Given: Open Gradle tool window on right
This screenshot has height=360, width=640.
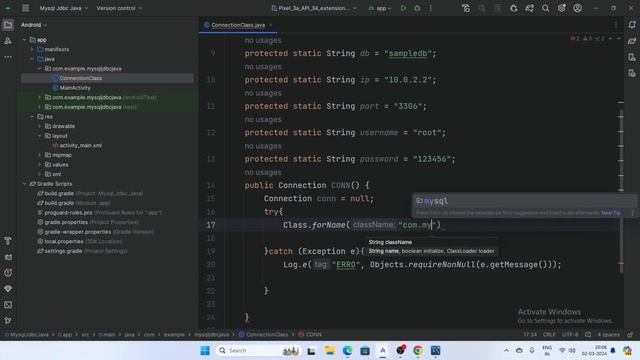Looking at the screenshot, I should (x=632, y=41).
